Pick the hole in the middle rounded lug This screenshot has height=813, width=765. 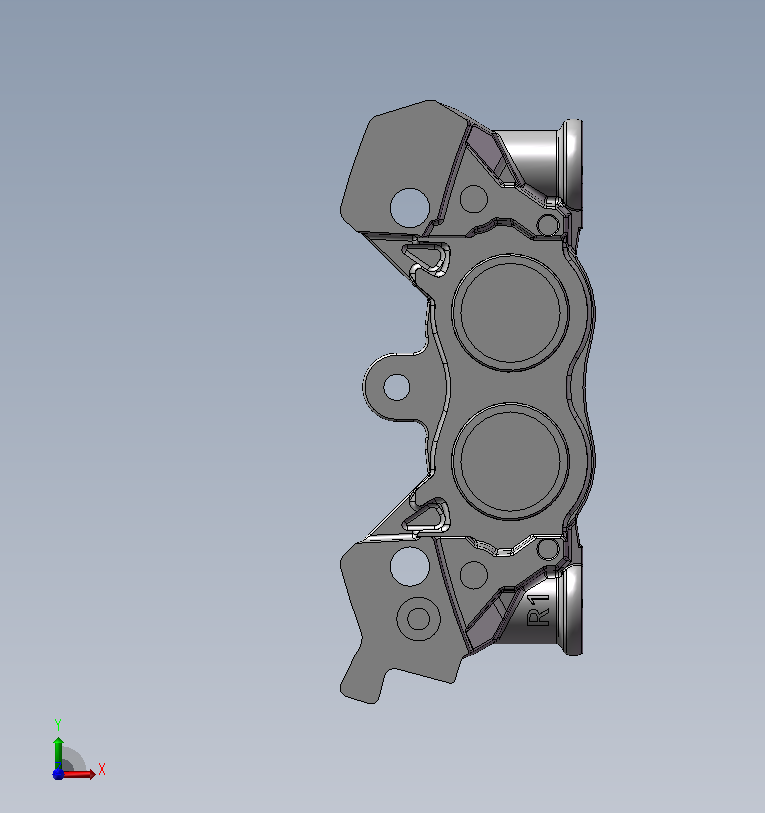click(397, 387)
